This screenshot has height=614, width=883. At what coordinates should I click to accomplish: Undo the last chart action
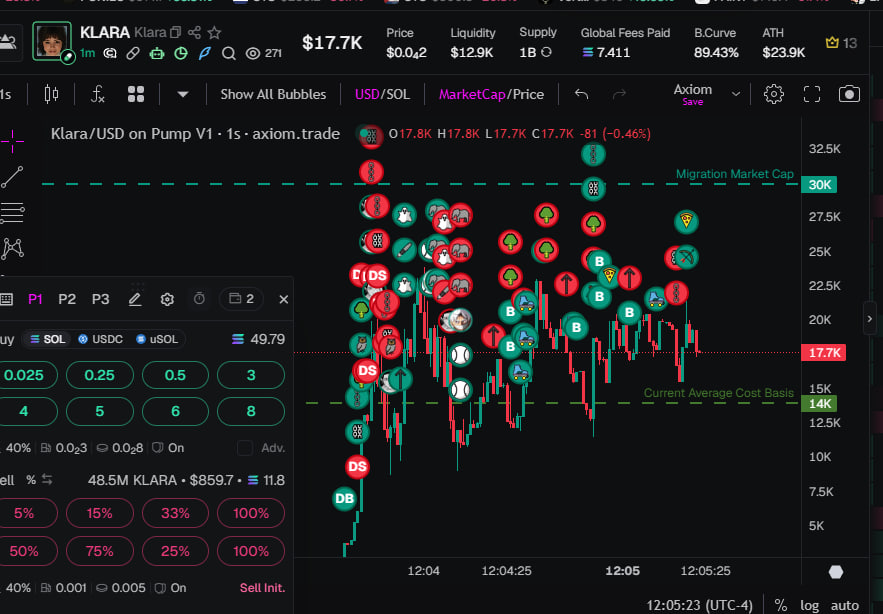coord(582,94)
